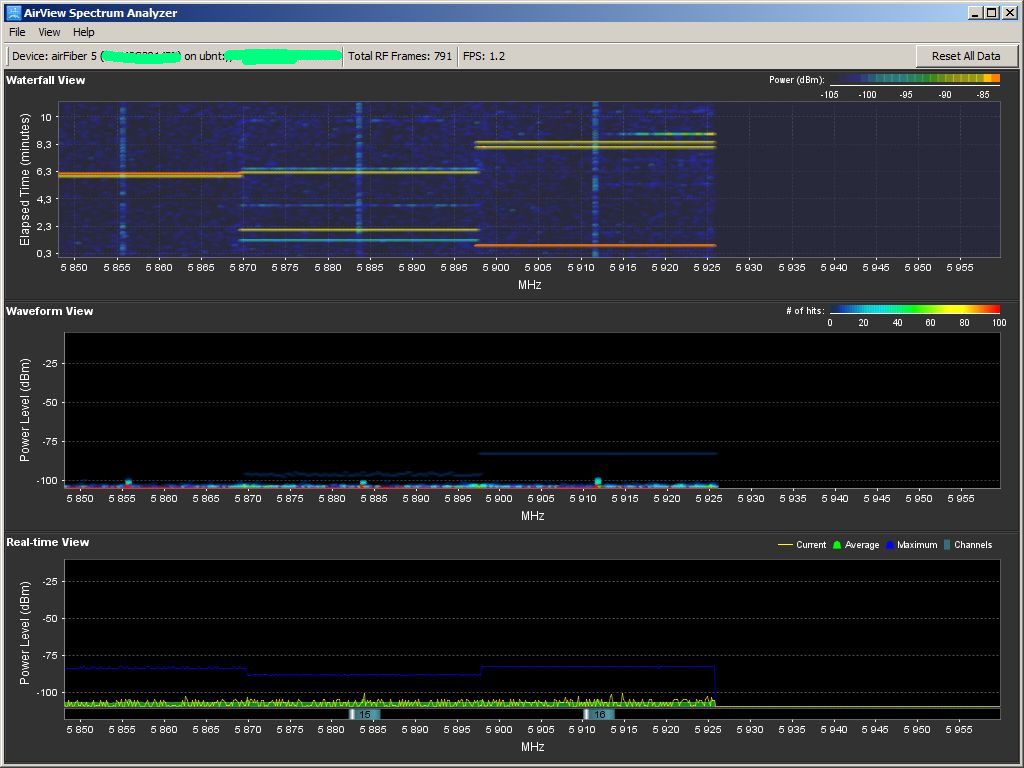Screen dimensions: 1024x768
Task: Open the Help menu
Action: [83, 32]
